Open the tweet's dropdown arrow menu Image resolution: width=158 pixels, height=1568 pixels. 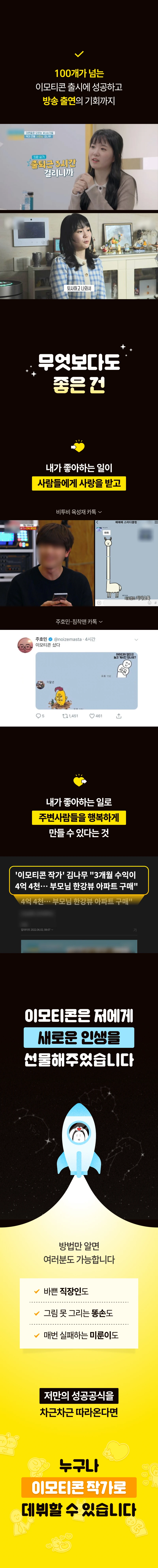pos(136,640)
